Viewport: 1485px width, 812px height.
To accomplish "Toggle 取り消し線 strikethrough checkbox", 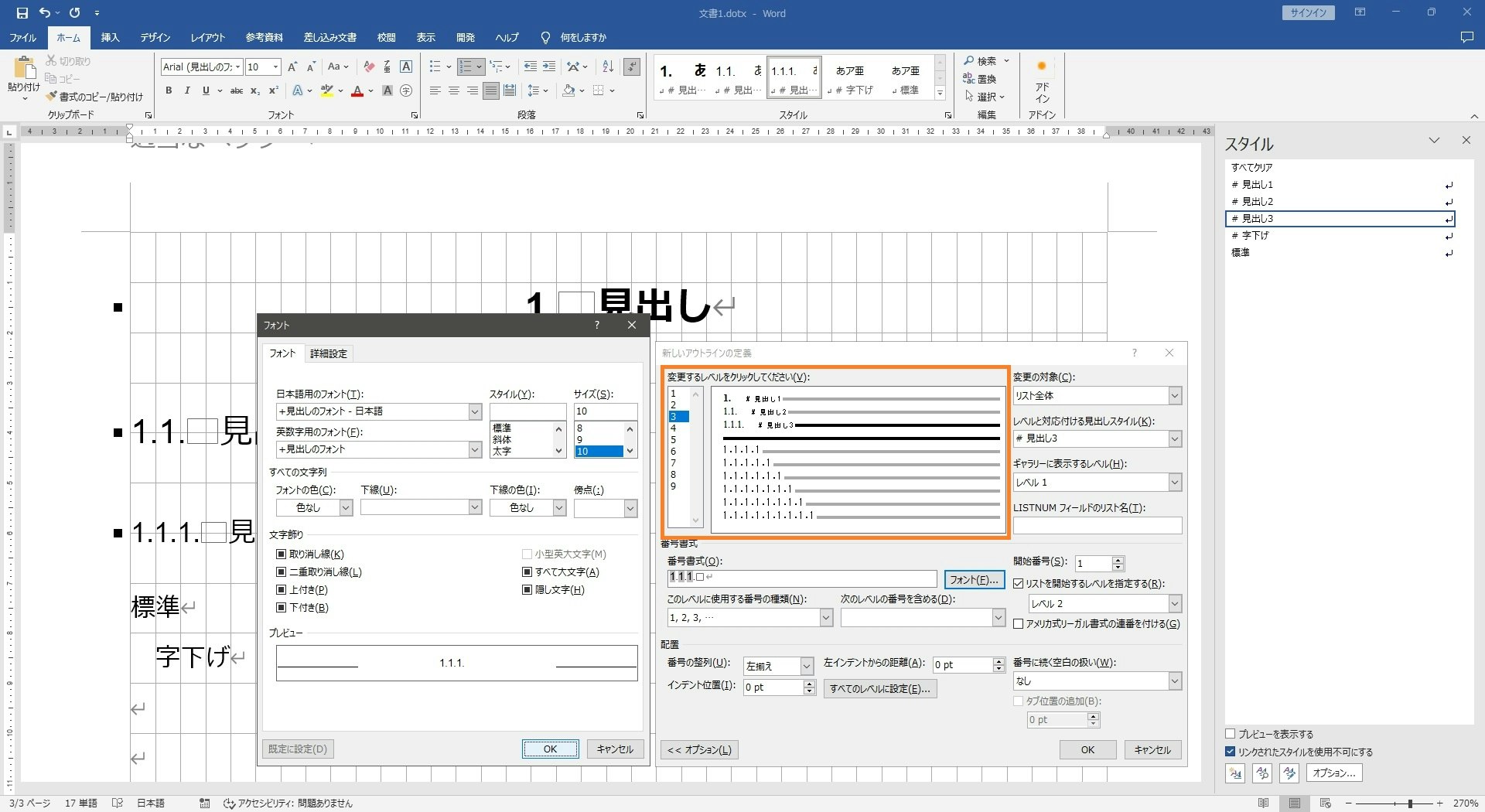I will pos(282,554).
